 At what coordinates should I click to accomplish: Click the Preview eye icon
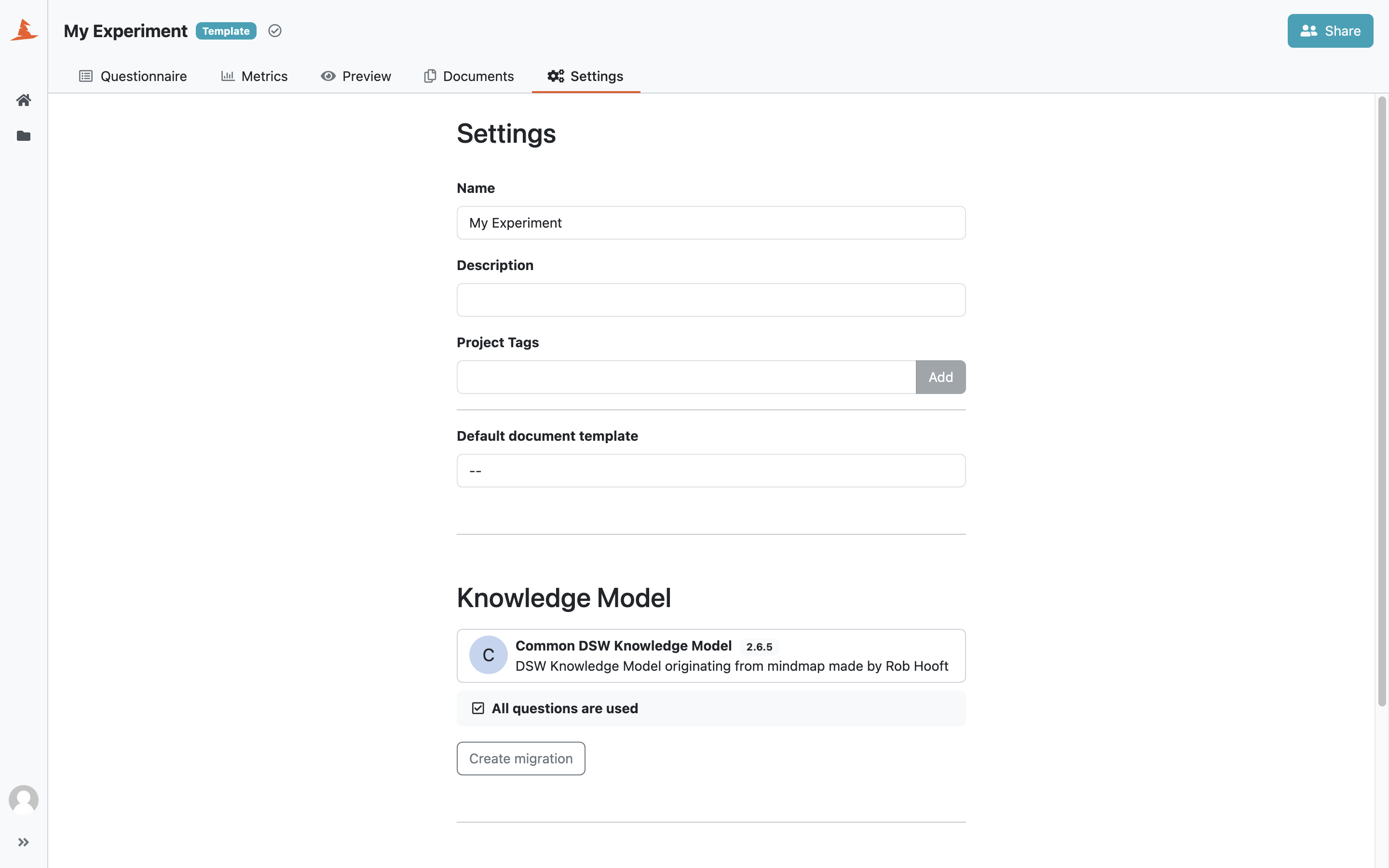click(x=328, y=76)
